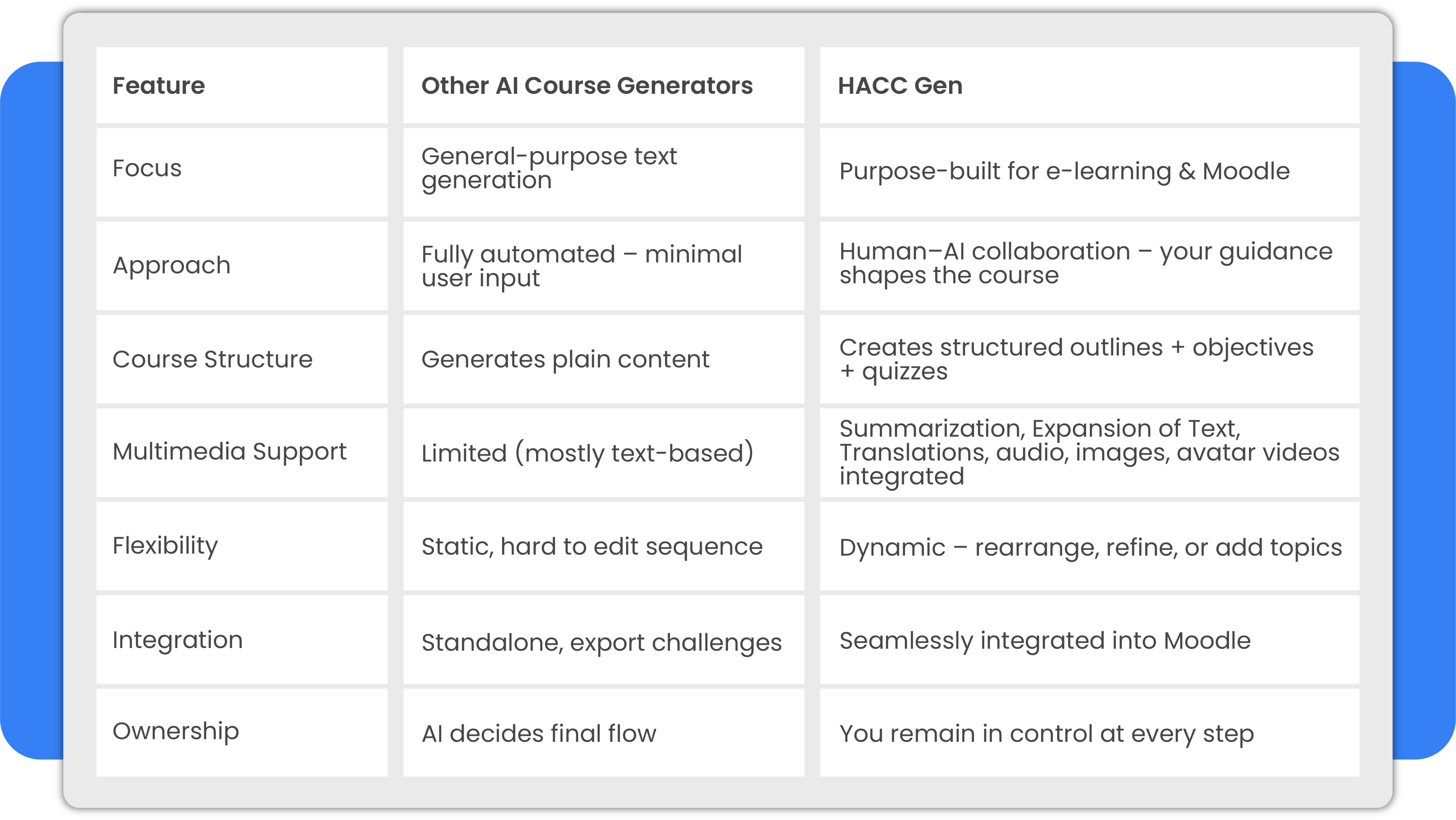Click the "HACC Gen" column header
The image size is (1456, 820).
tap(900, 86)
